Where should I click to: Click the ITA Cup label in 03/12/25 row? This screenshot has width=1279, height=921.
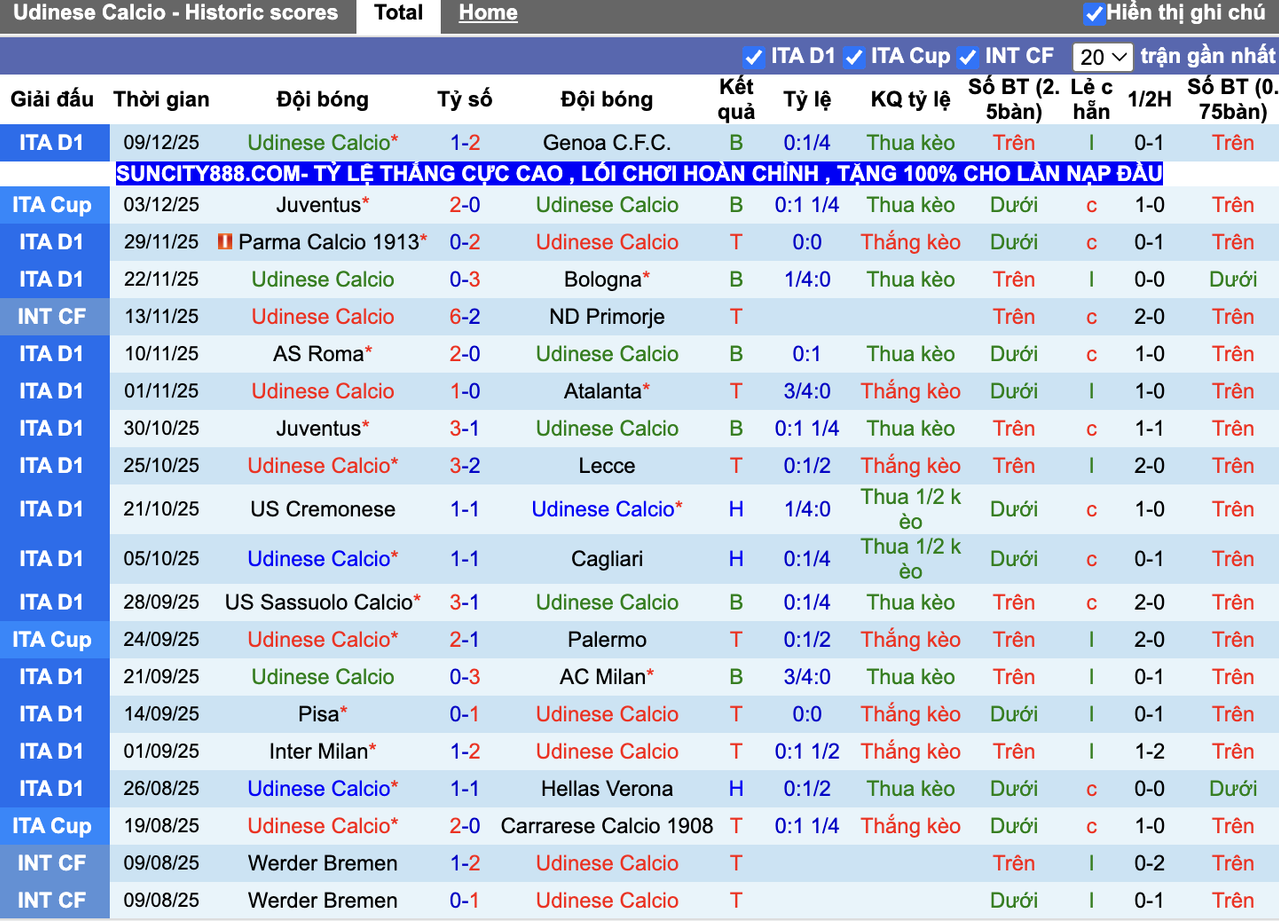51,205
